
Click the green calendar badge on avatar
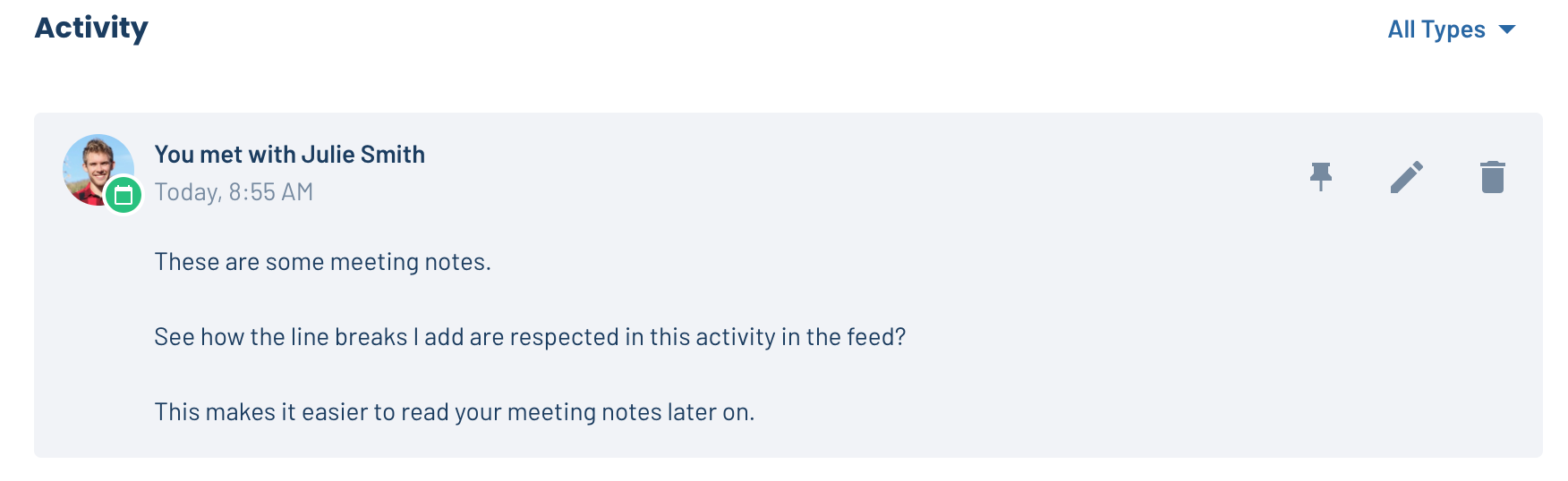tap(124, 195)
